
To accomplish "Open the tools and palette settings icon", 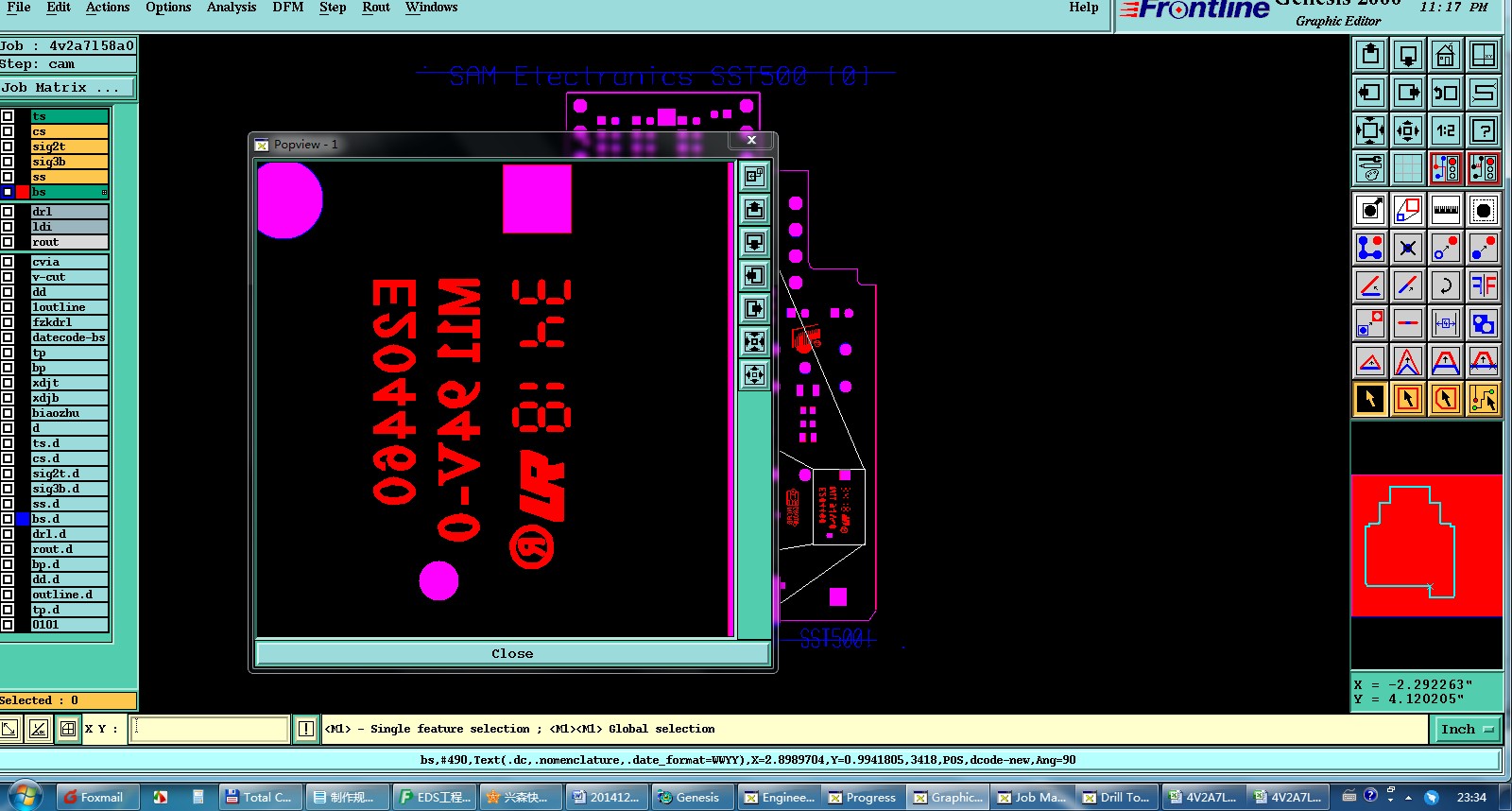I will (1370, 168).
